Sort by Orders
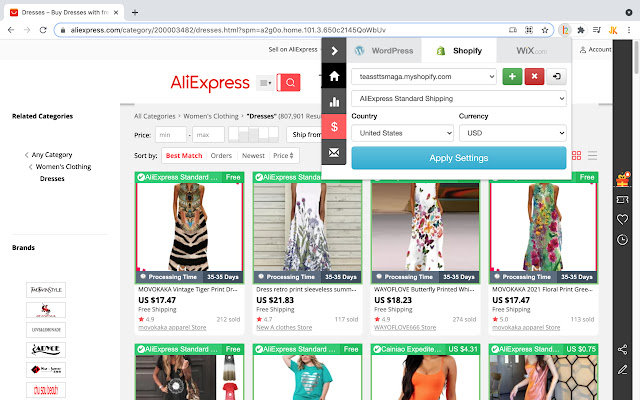640x400 pixels. (x=221, y=156)
